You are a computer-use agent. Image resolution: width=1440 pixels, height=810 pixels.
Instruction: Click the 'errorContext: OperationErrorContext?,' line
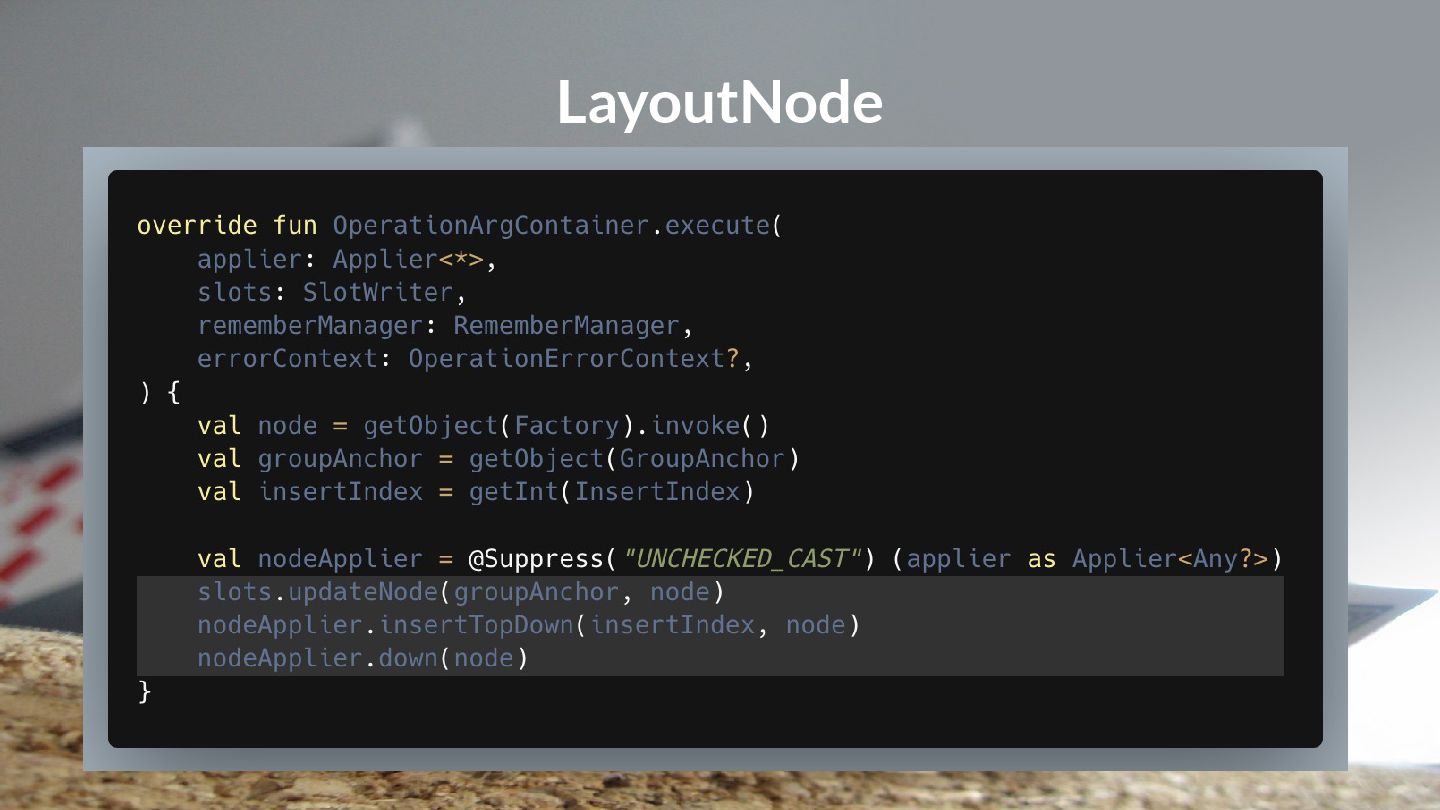pos(475,358)
